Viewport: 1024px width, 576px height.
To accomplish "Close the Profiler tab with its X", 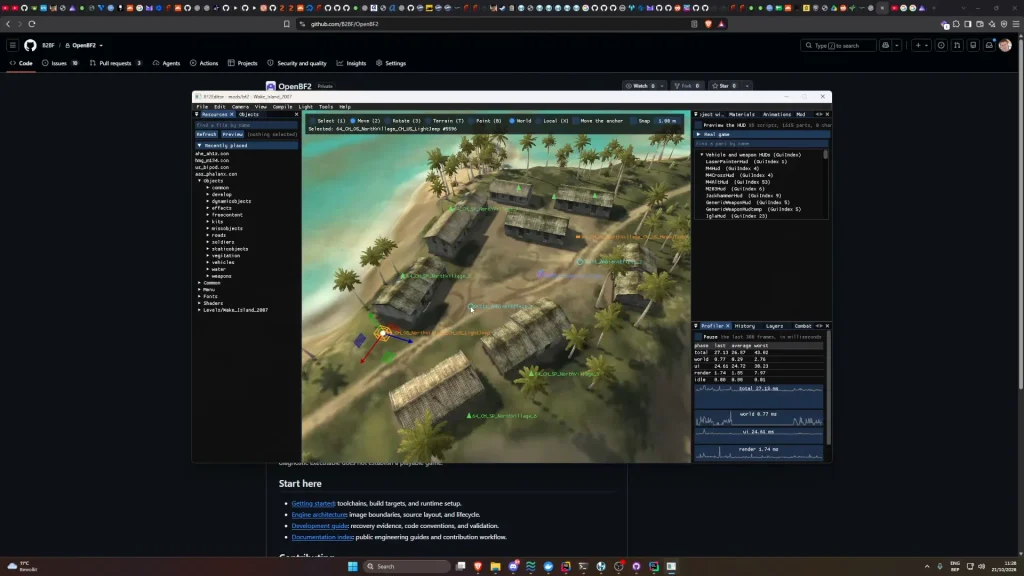I will (728, 326).
